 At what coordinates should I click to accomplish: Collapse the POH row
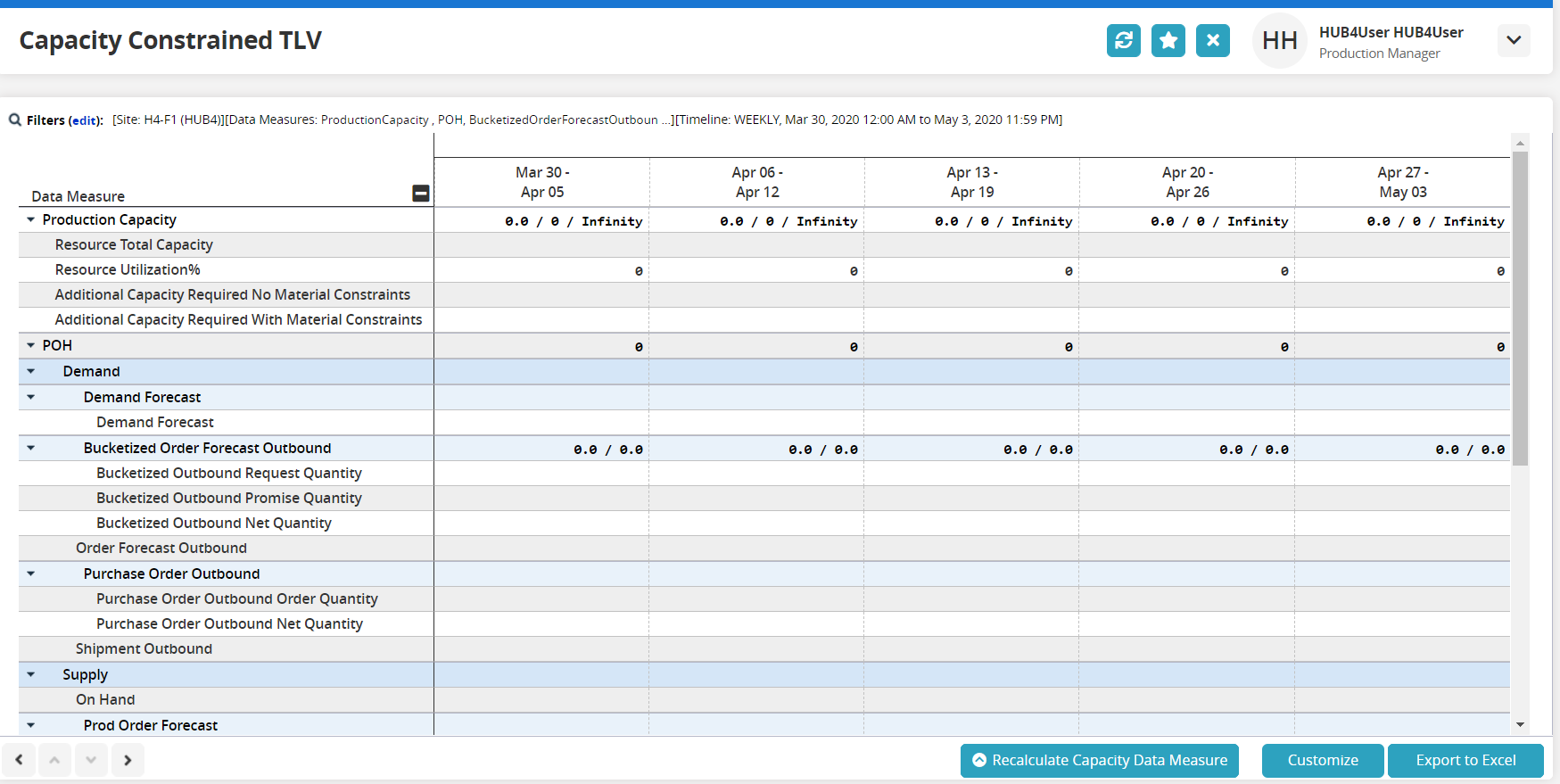31,345
